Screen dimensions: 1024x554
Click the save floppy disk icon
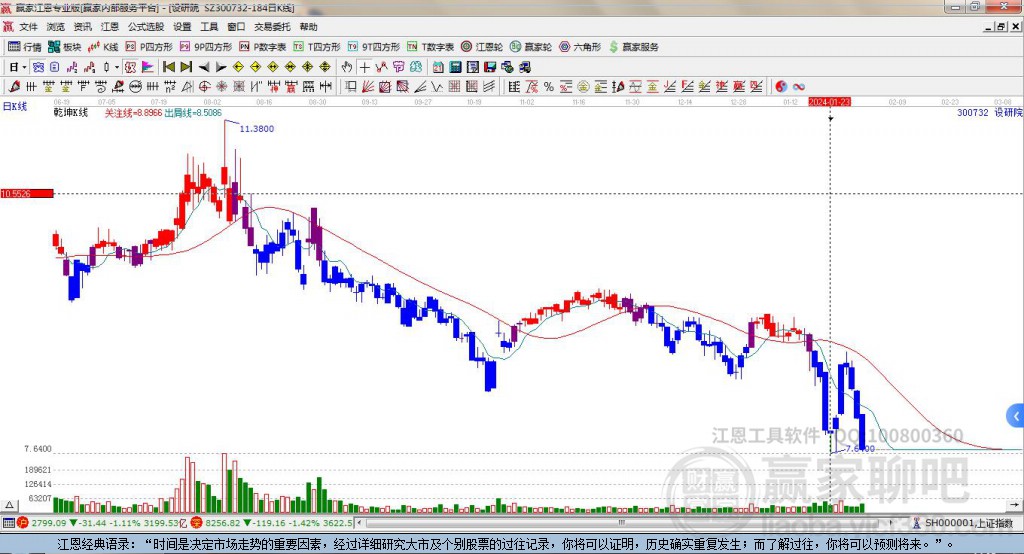pos(490,67)
